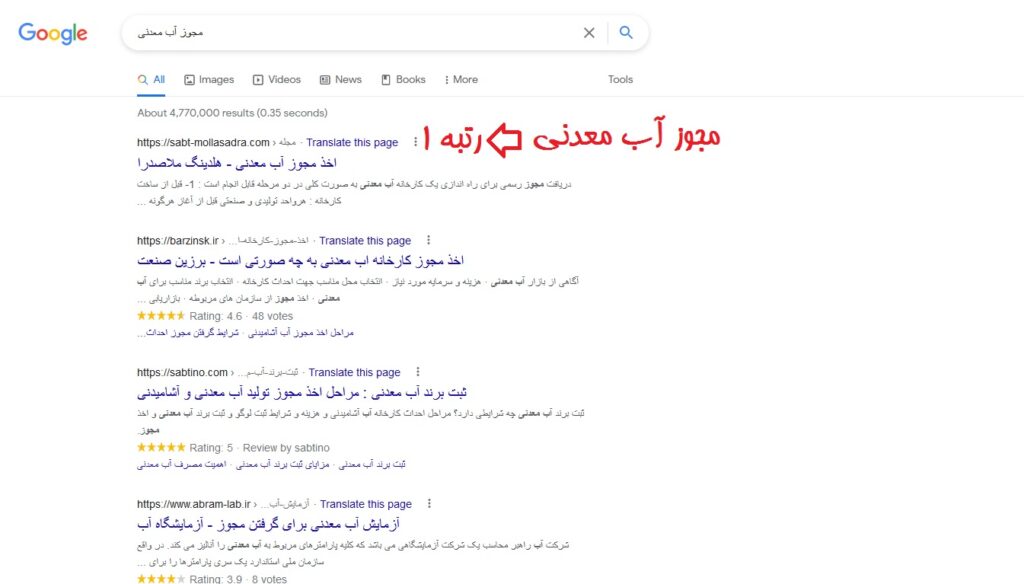Open three-dot menu for sabtino.com result
This screenshot has width=1024, height=584.
[418, 372]
